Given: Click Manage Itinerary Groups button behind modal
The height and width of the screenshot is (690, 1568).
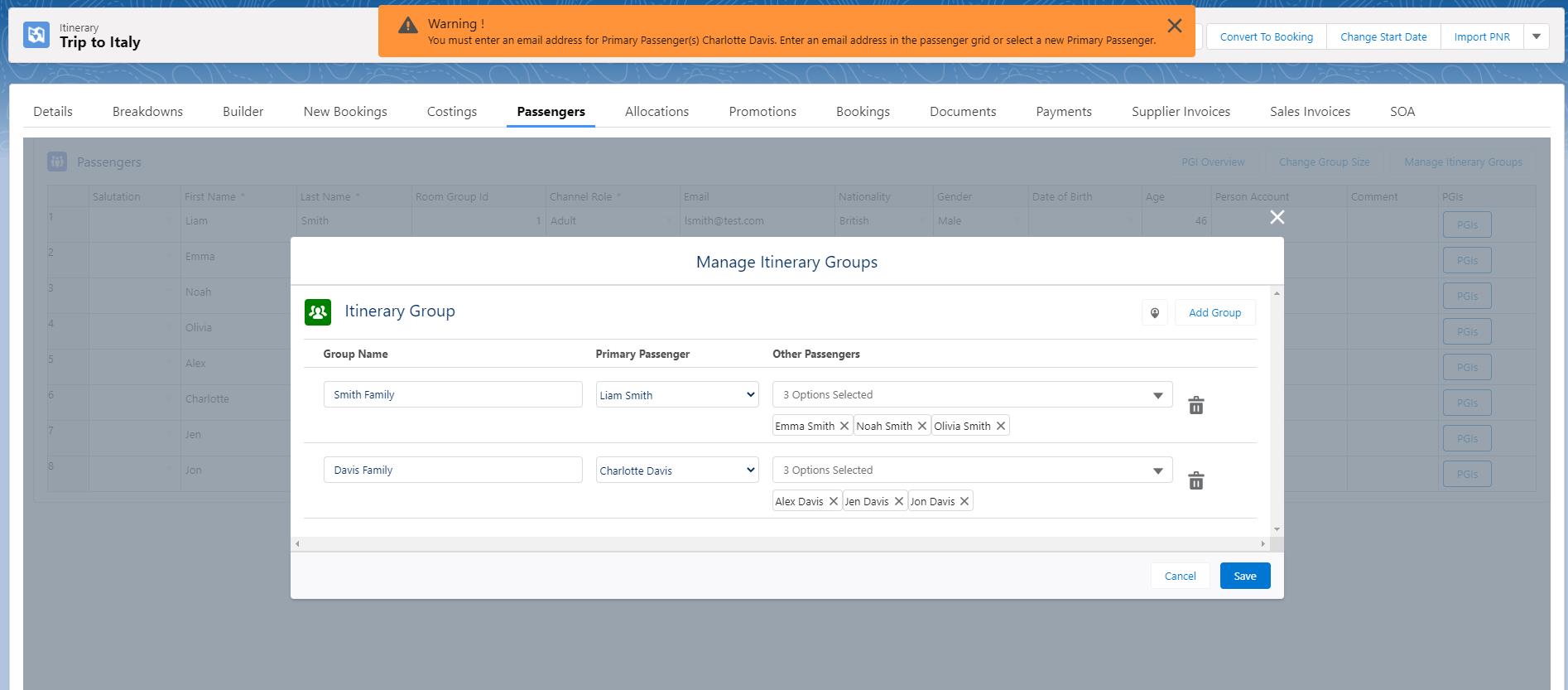Looking at the screenshot, I should (1463, 162).
